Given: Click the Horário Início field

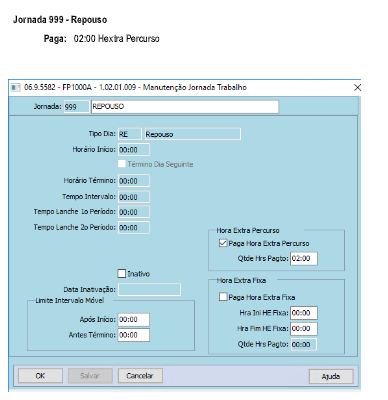Looking at the screenshot, I should pyautogui.click(x=134, y=150).
